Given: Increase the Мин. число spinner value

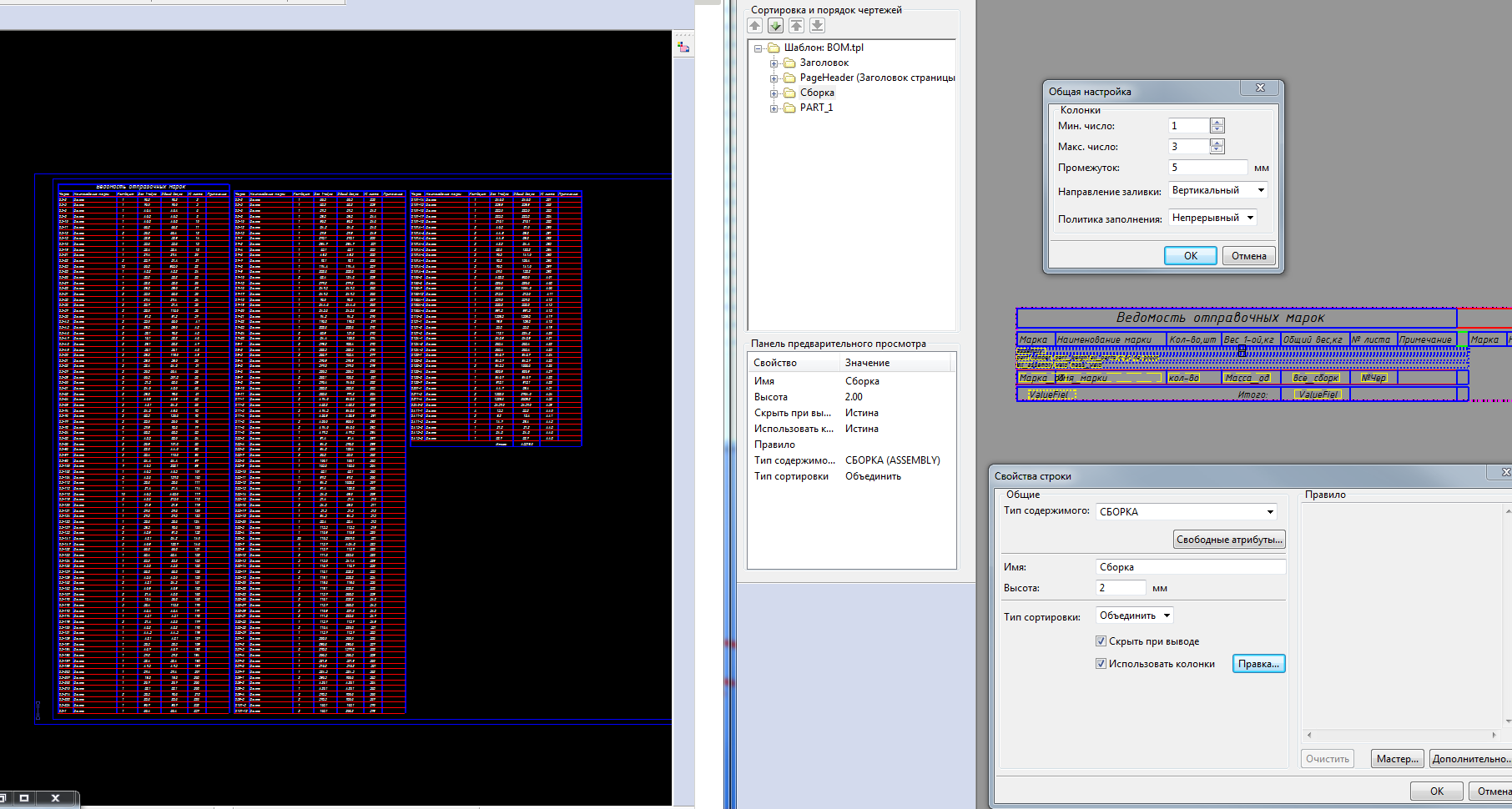Looking at the screenshot, I should (x=1217, y=123).
